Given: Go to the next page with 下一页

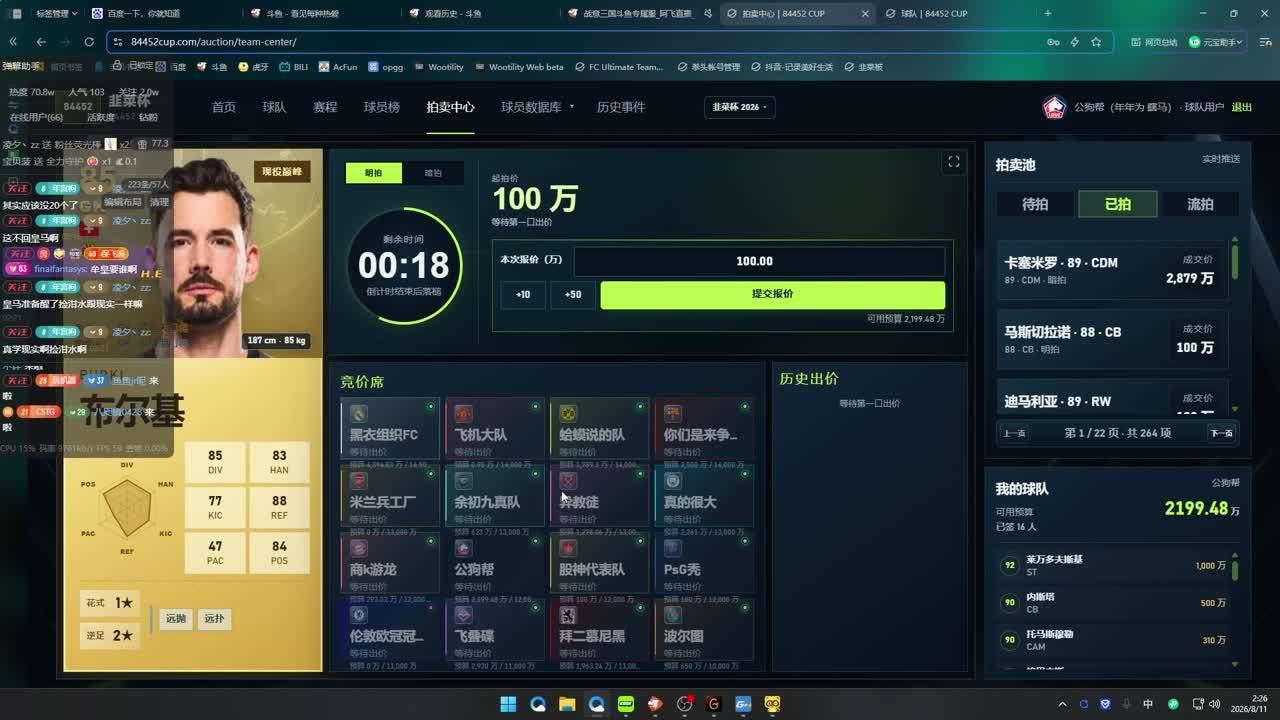Looking at the screenshot, I should point(1222,433).
